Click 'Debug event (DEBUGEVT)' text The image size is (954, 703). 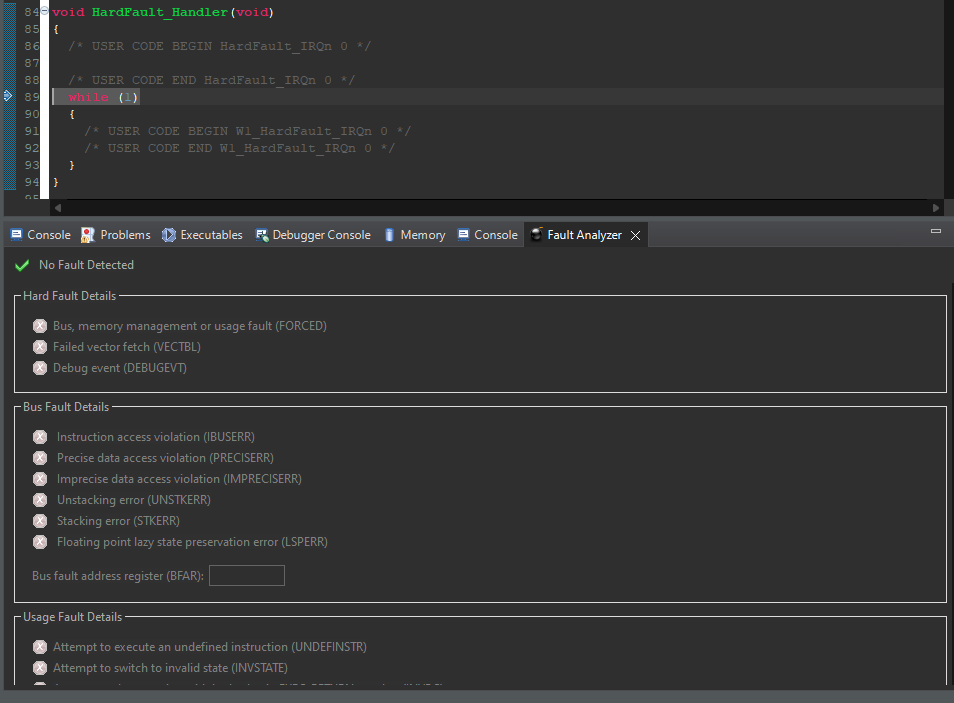pyautogui.click(x=120, y=368)
